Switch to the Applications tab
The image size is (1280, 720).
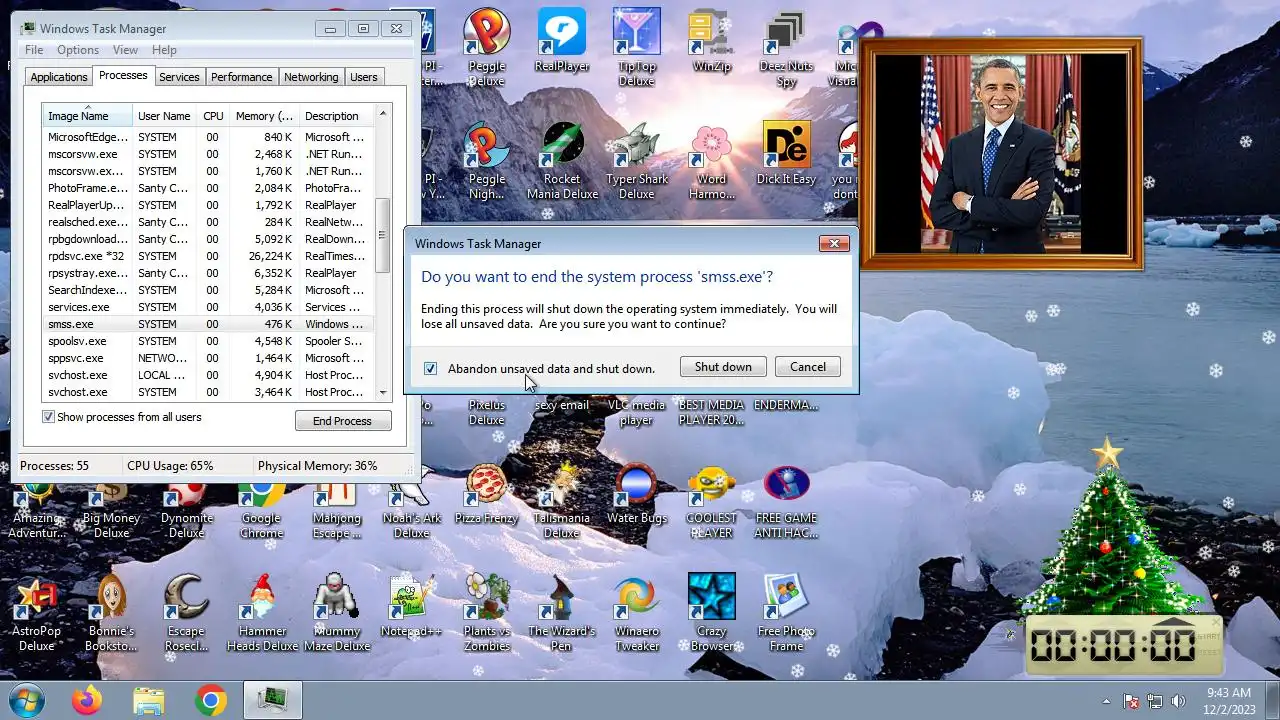pyautogui.click(x=59, y=77)
